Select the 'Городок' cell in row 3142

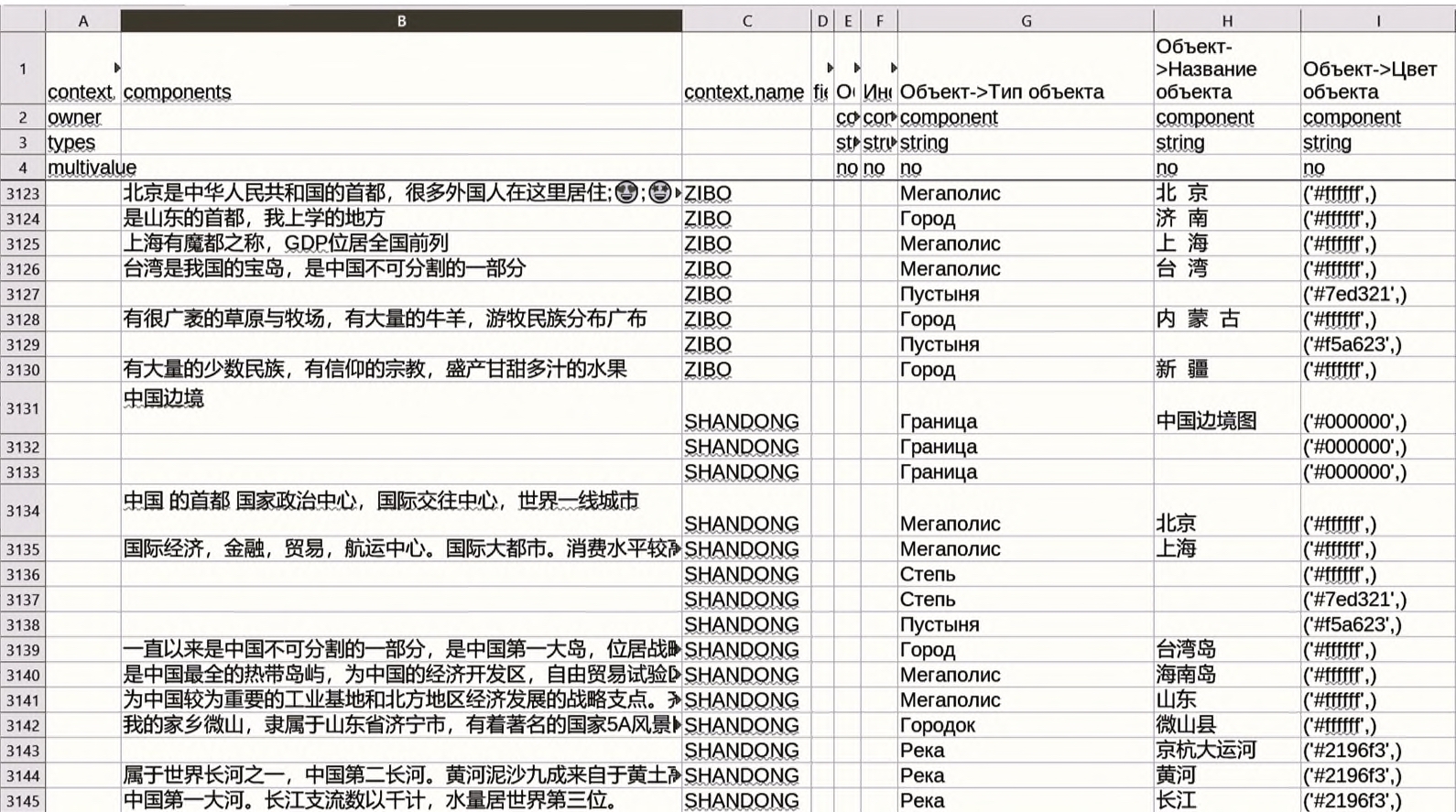(1025, 725)
